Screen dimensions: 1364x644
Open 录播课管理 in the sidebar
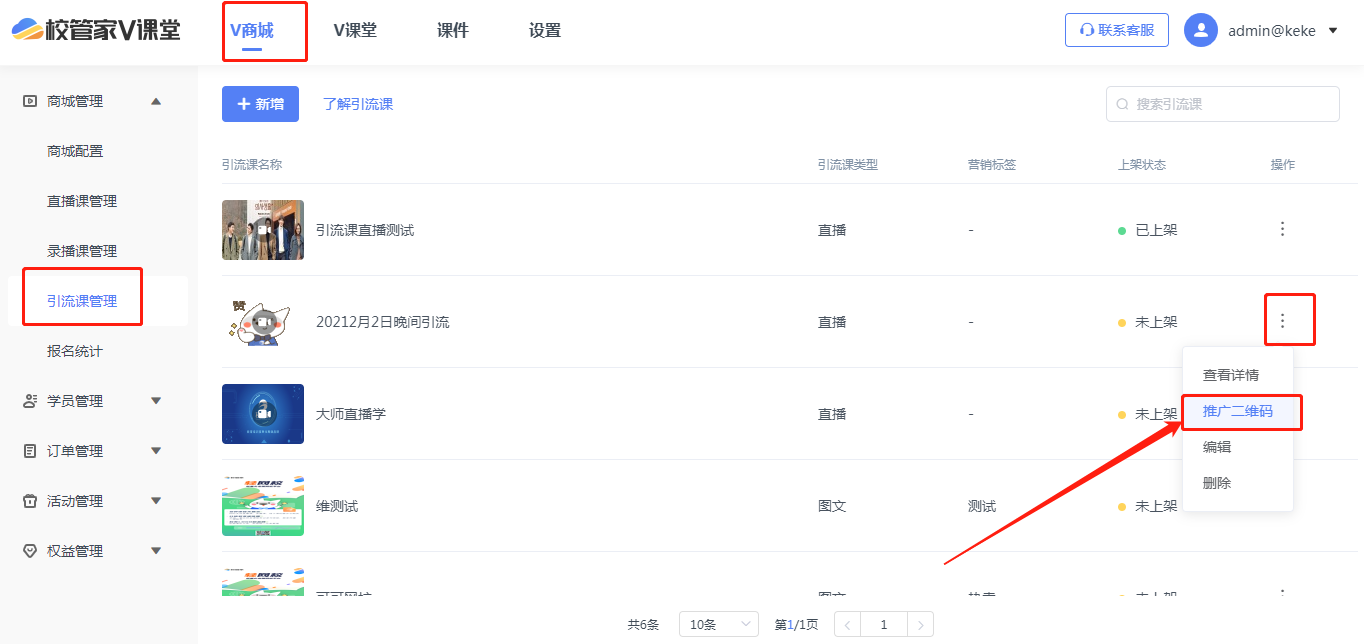(x=82, y=251)
